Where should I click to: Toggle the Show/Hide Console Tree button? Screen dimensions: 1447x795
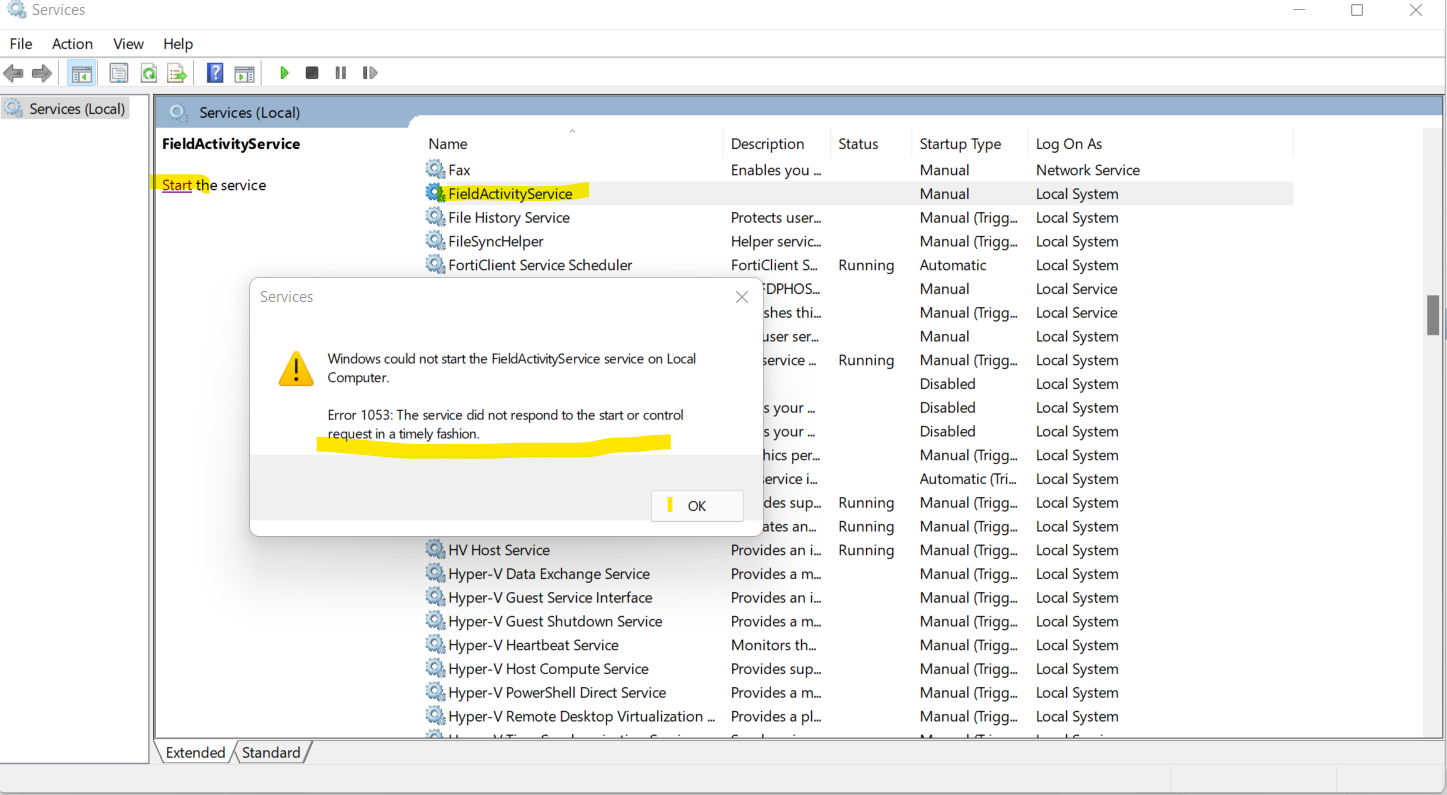coord(82,73)
